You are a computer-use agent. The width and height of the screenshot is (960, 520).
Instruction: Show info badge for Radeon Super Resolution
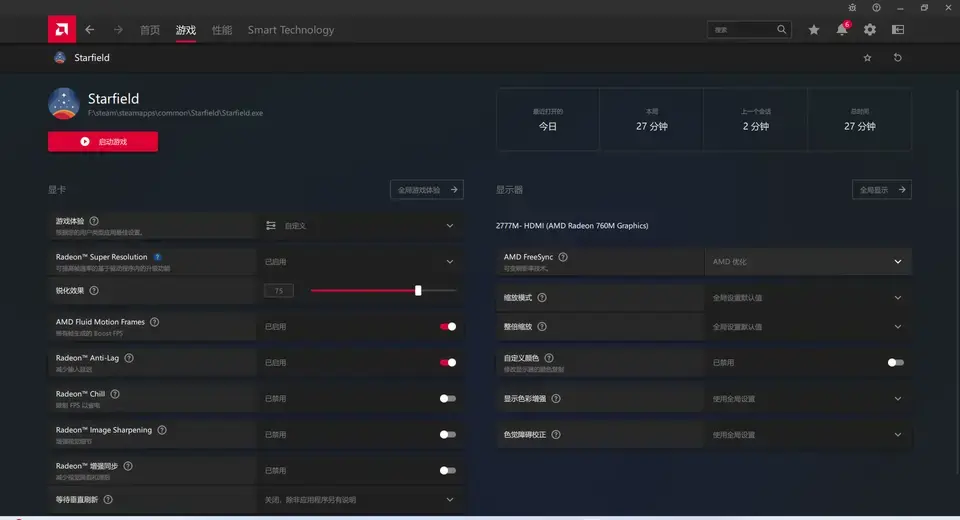pyautogui.click(x=157, y=257)
